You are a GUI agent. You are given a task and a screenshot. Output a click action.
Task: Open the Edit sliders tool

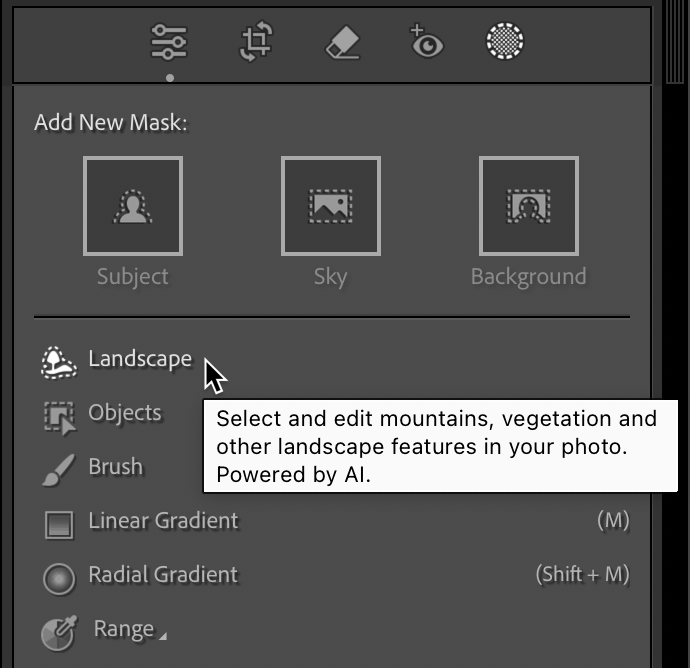coord(169,42)
